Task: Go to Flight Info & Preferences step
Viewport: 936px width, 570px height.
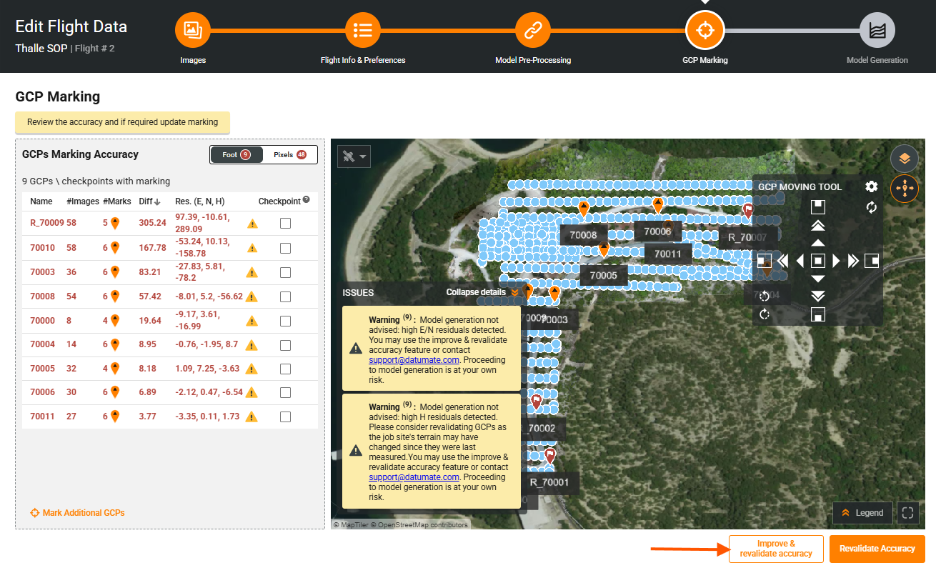Action: [363, 30]
